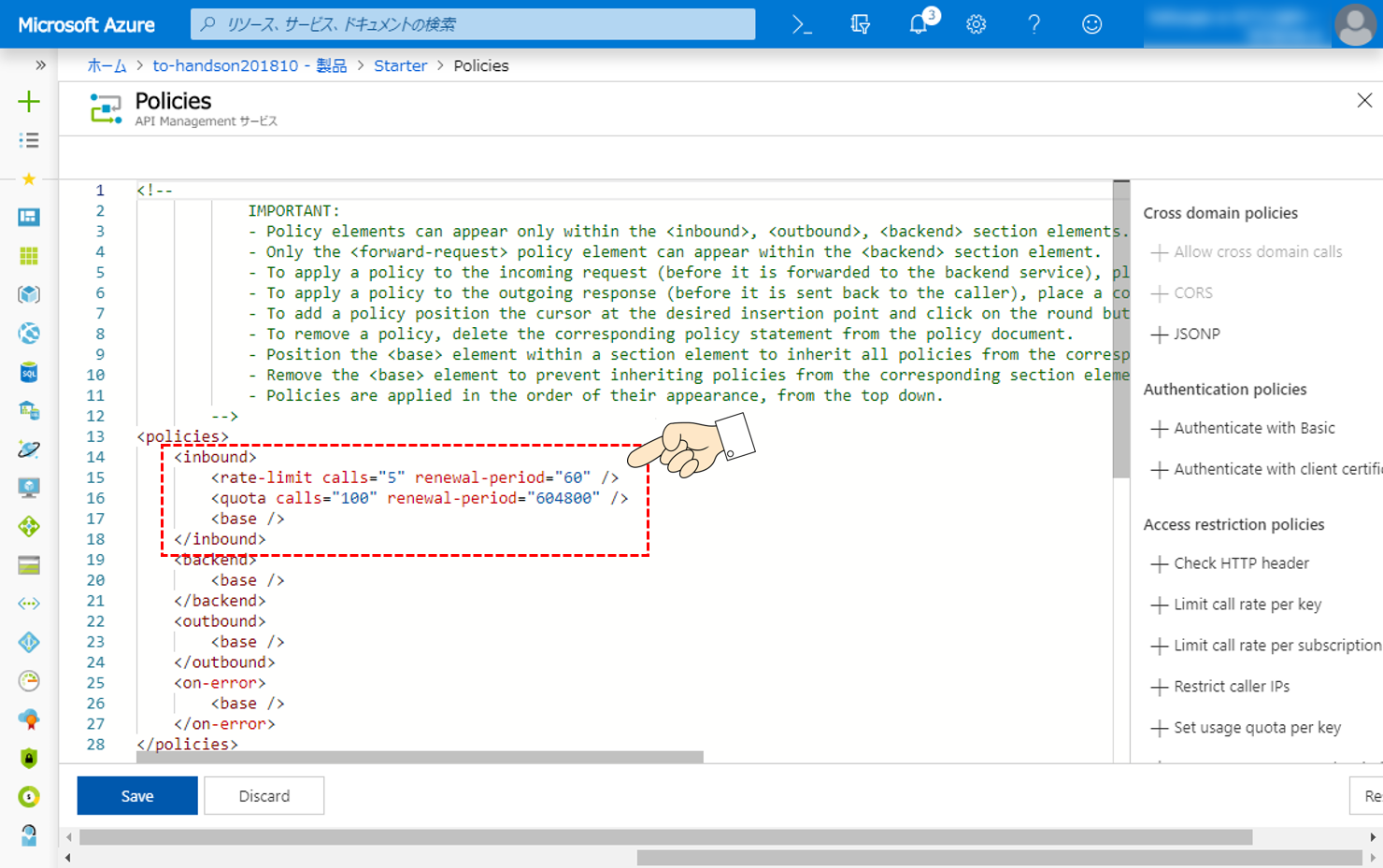
Task: Open Cloud Shell from the top bar
Action: click(x=801, y=24)
